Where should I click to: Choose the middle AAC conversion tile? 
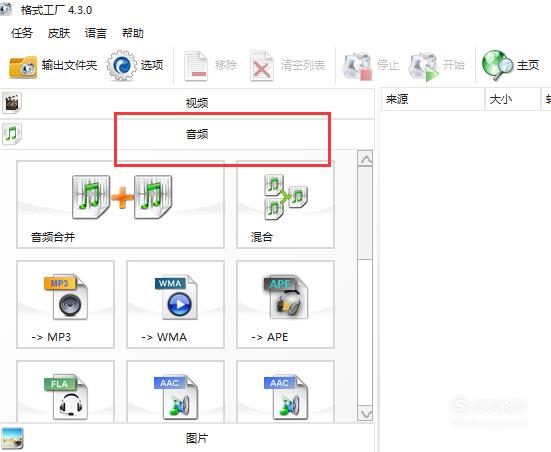click(x=175, y=391)
